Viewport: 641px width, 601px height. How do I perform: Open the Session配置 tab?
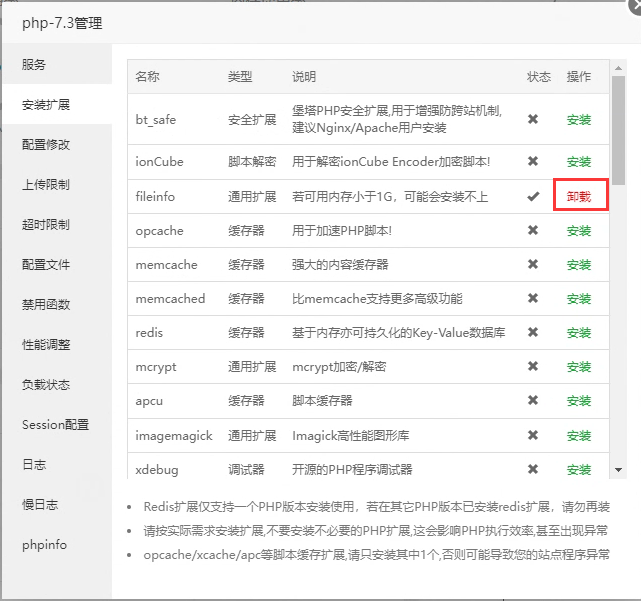[55, 425]
